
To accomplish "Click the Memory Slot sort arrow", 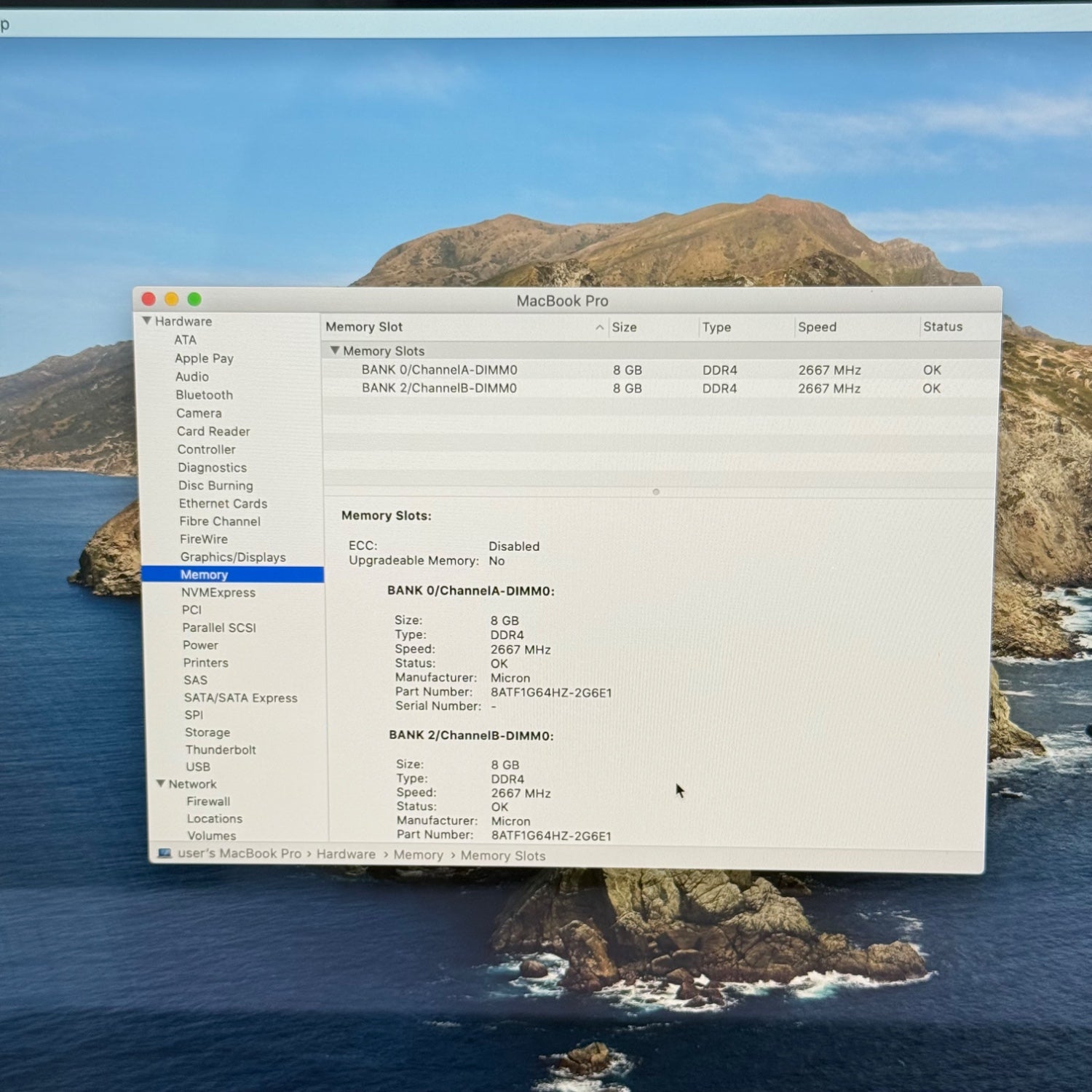I will [x=599, y=328].
